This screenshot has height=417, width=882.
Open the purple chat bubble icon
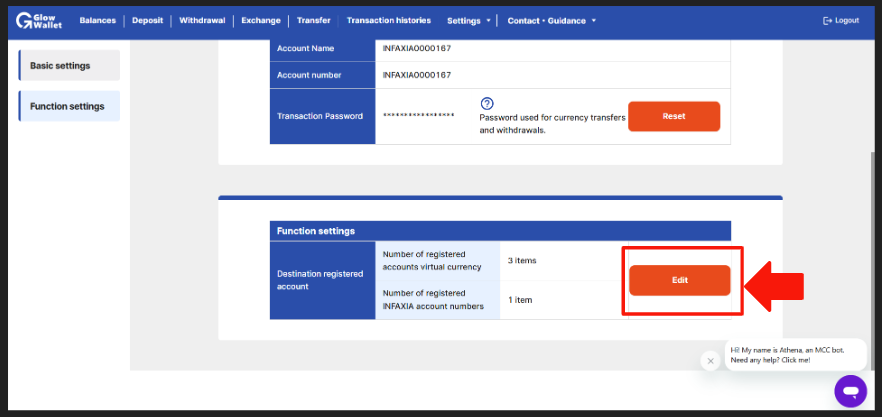850,391
